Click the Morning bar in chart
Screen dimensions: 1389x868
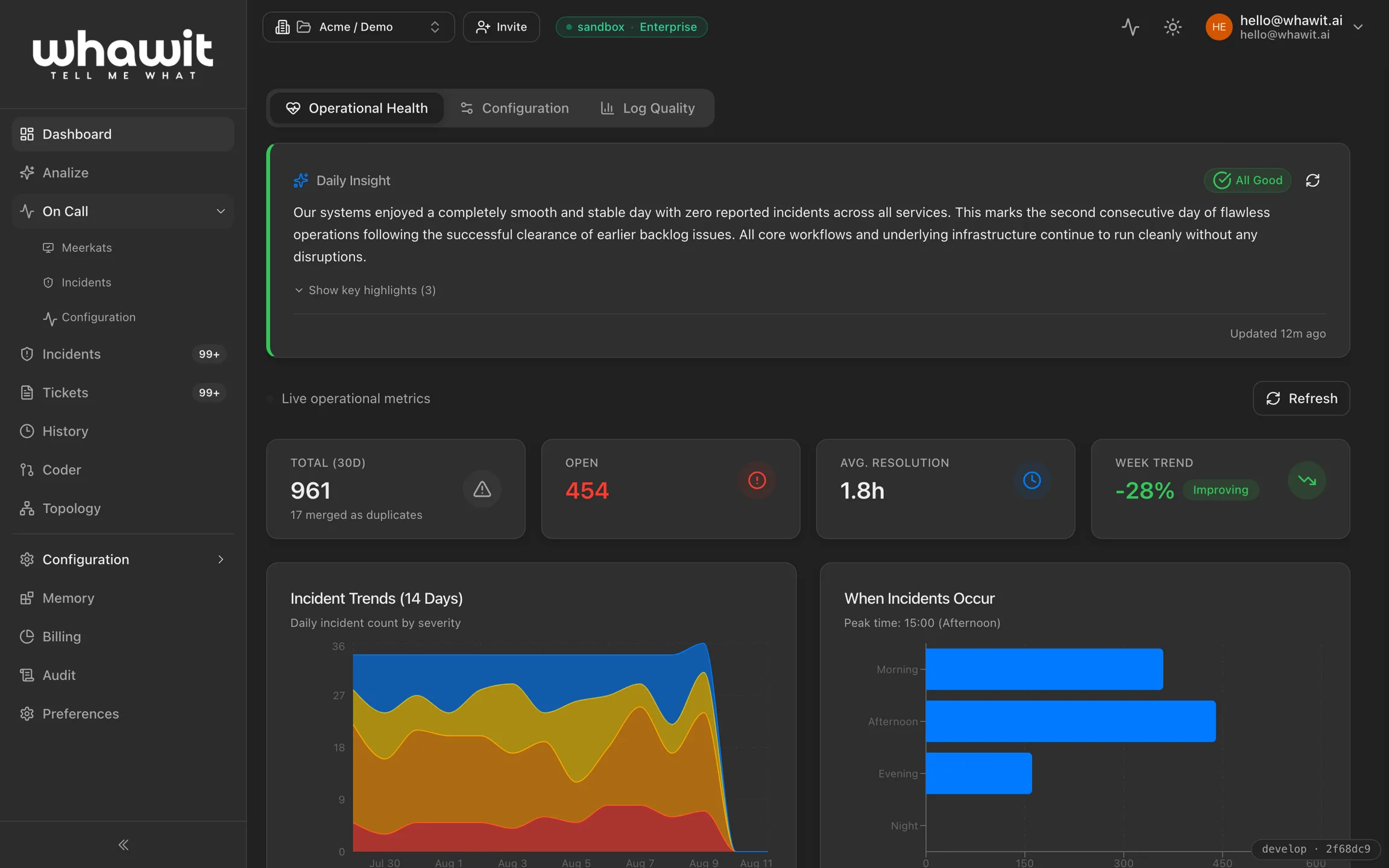tap(1044, 669)
